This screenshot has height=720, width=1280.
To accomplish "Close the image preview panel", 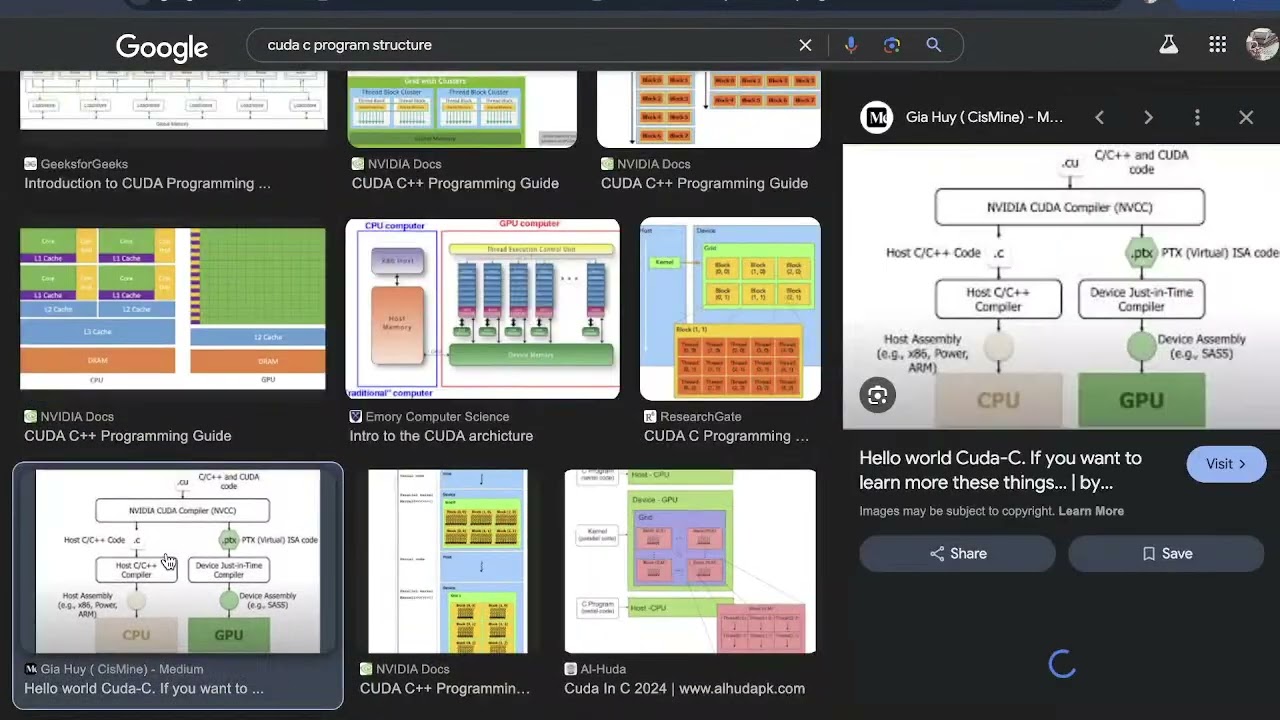I will tap(1246, 118).
